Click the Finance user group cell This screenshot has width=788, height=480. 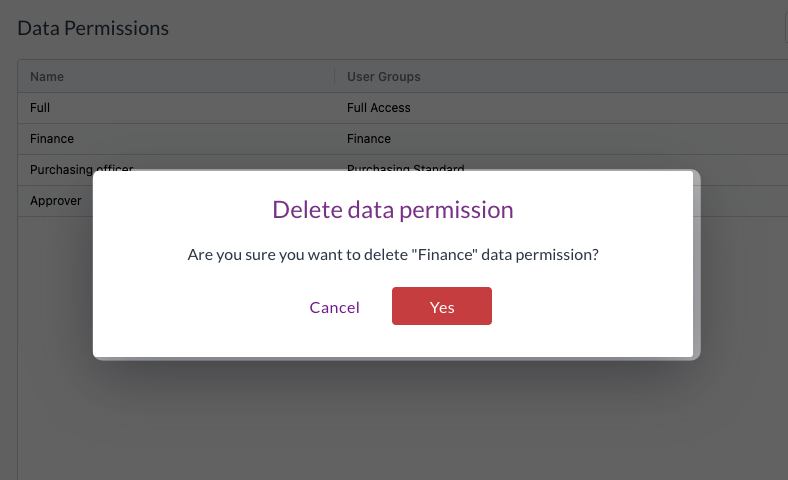[x=368, y=138]
